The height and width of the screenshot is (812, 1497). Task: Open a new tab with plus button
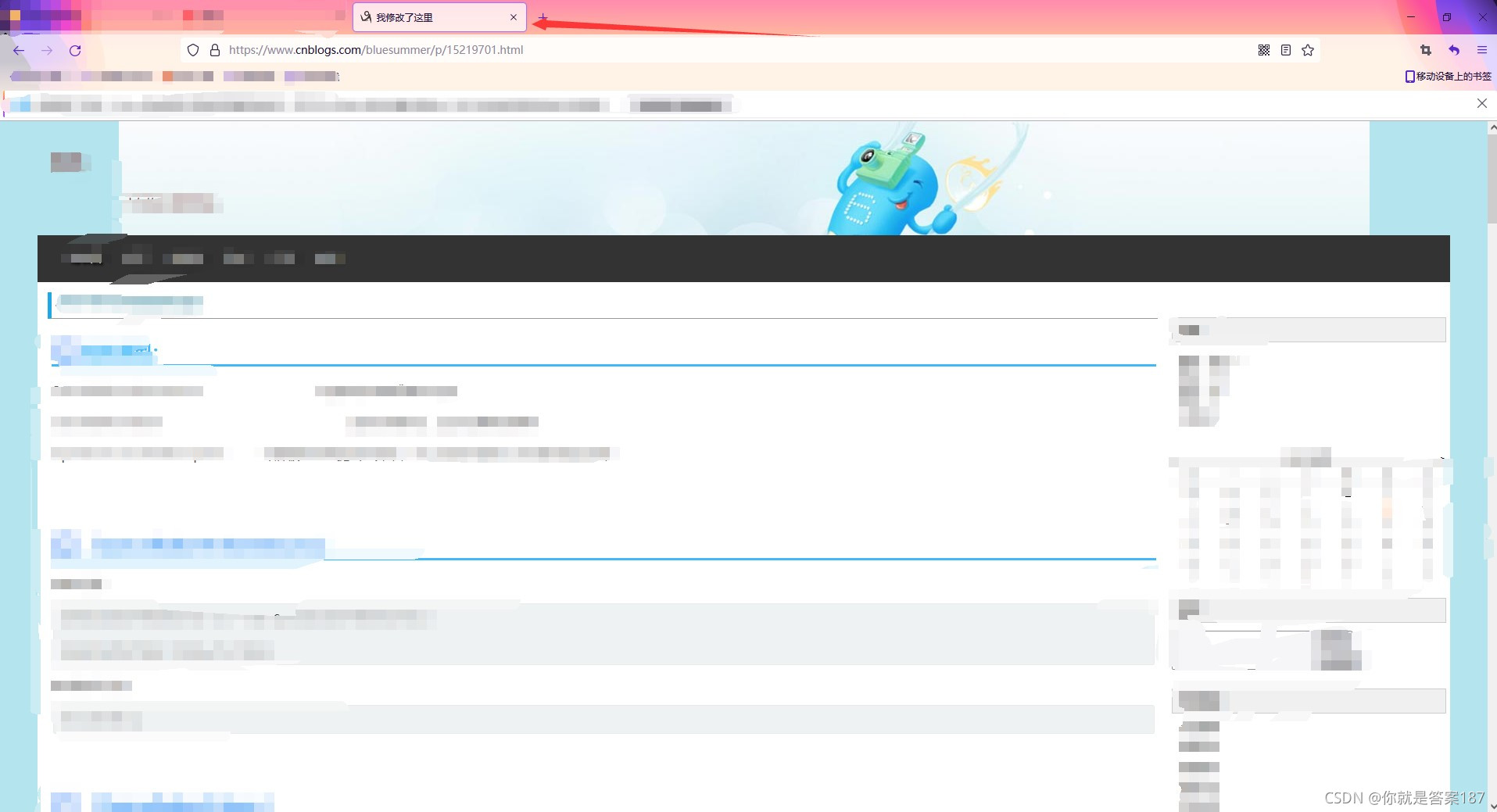pos(543,17)
